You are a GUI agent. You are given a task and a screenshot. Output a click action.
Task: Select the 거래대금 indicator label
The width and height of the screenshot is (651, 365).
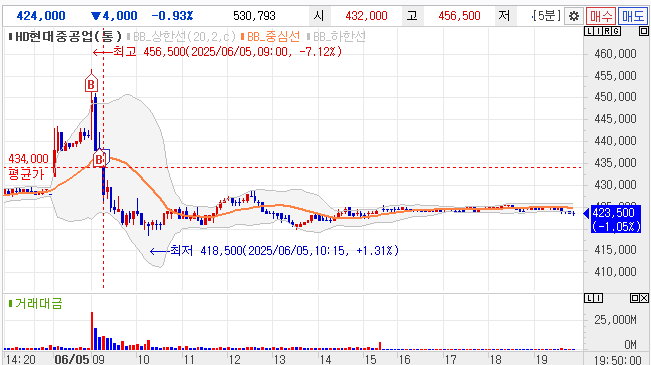36,304
